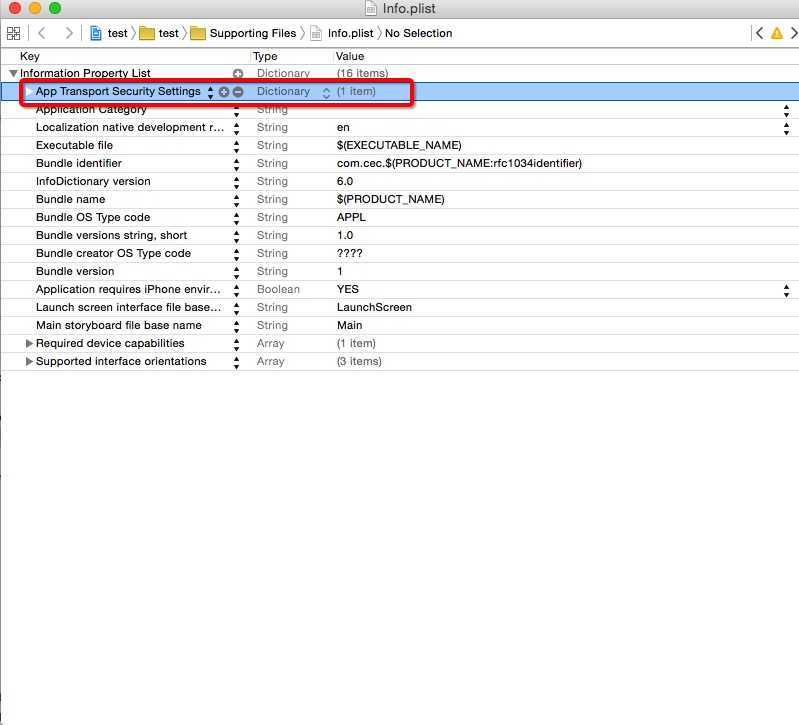This screenshot has width=799, height=725.
Task: Open key stepper for App Transport Security
Action: click(210, 92)
